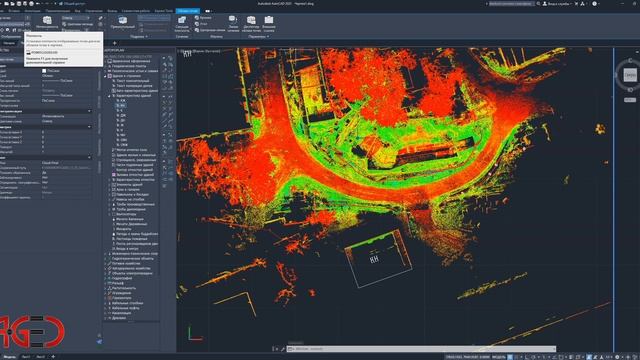Click the 'Центровая линия' extract centerline tool

[x=210, y=30]
